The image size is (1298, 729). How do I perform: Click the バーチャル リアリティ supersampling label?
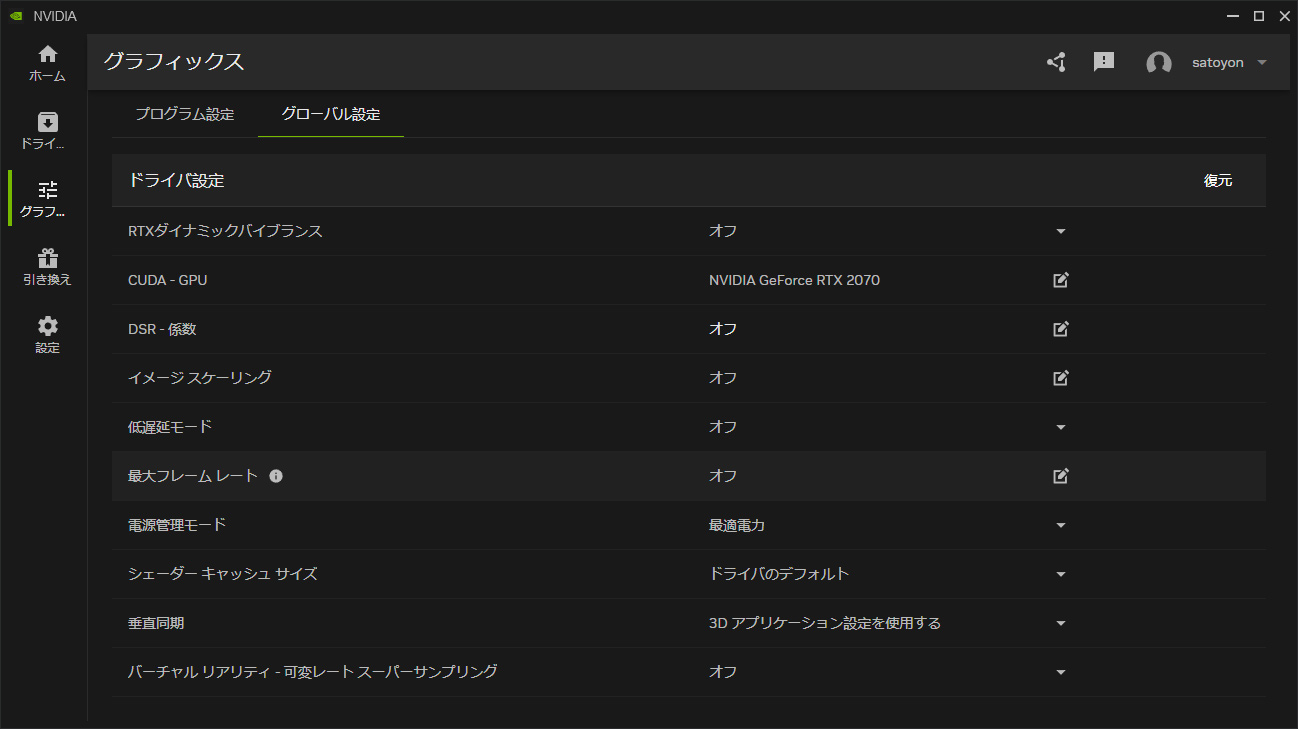(x=313, y=672)
